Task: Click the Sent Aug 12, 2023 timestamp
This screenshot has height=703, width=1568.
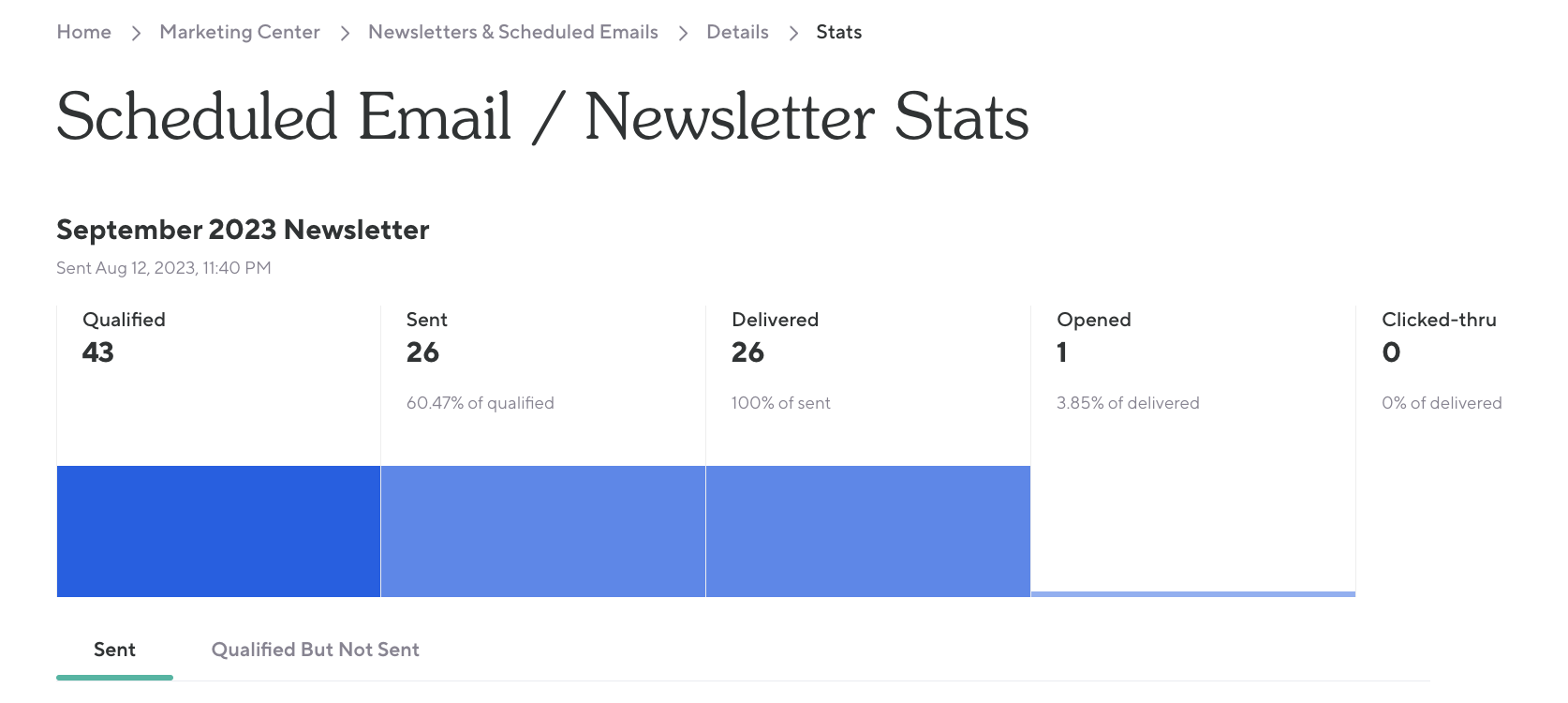Action: 164,268
